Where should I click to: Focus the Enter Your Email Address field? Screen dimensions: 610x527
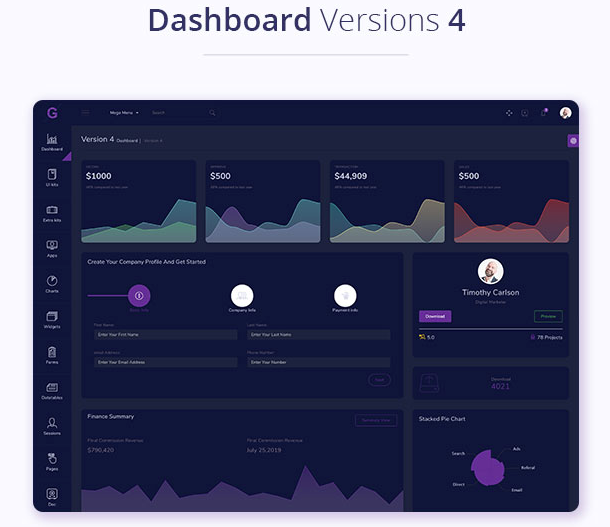[x=165, y=362]
